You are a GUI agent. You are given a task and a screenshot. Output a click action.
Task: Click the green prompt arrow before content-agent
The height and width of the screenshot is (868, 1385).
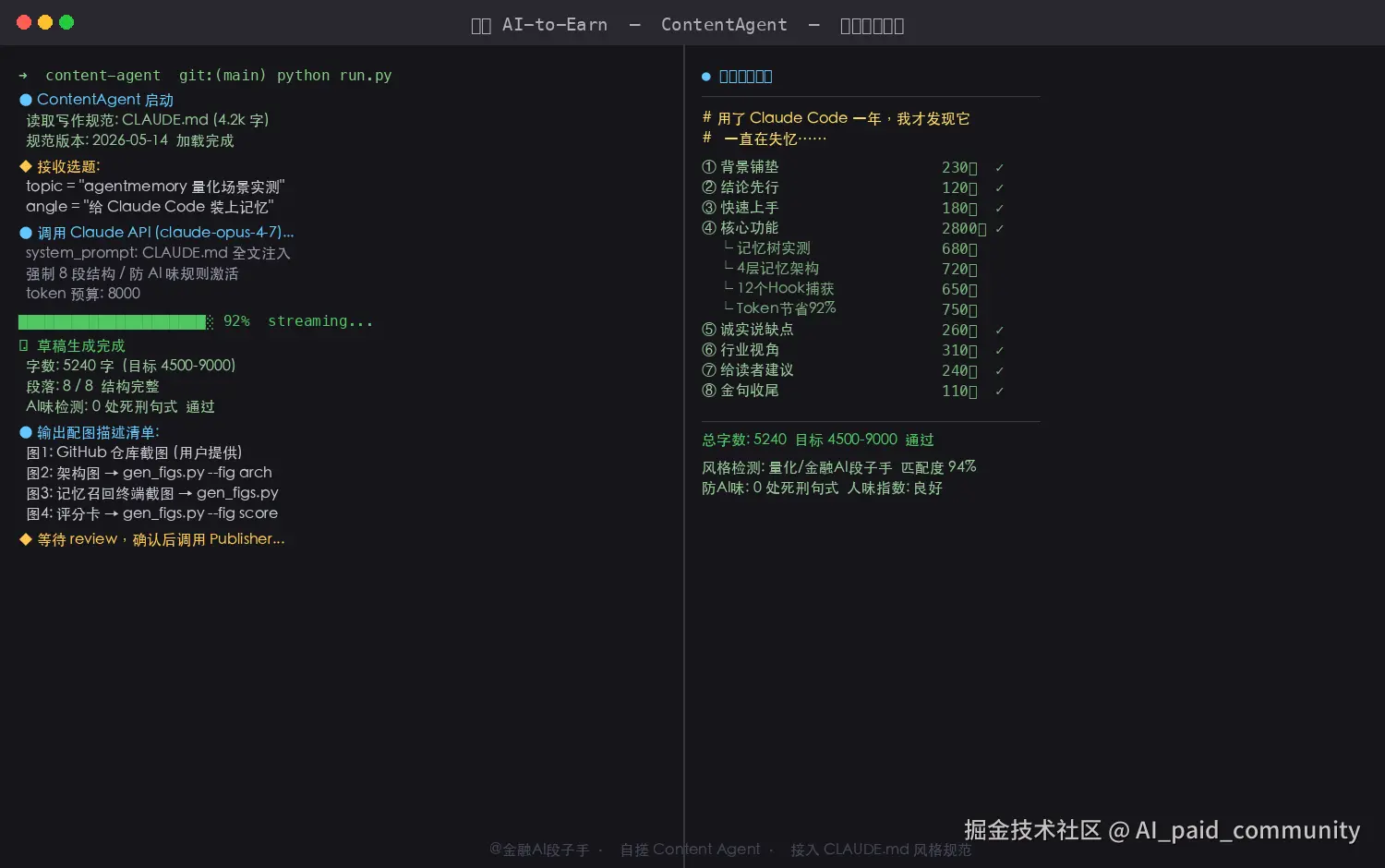coord(23,76)
